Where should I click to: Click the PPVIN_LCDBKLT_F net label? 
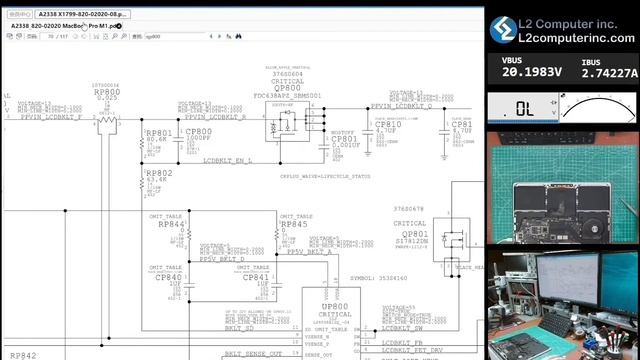51,117
